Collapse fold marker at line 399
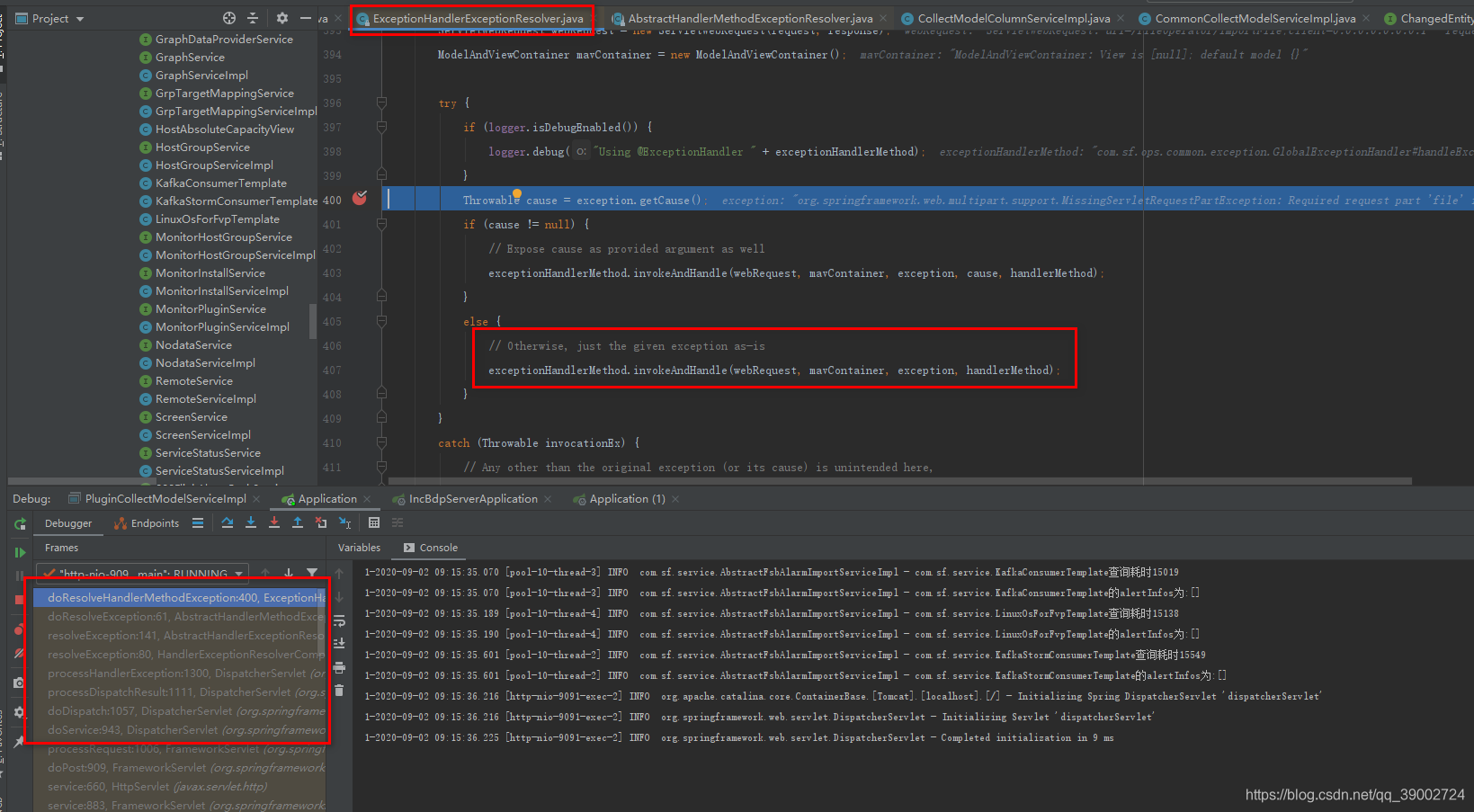Viewport: 1474px width, 812px height. point(381,175)
